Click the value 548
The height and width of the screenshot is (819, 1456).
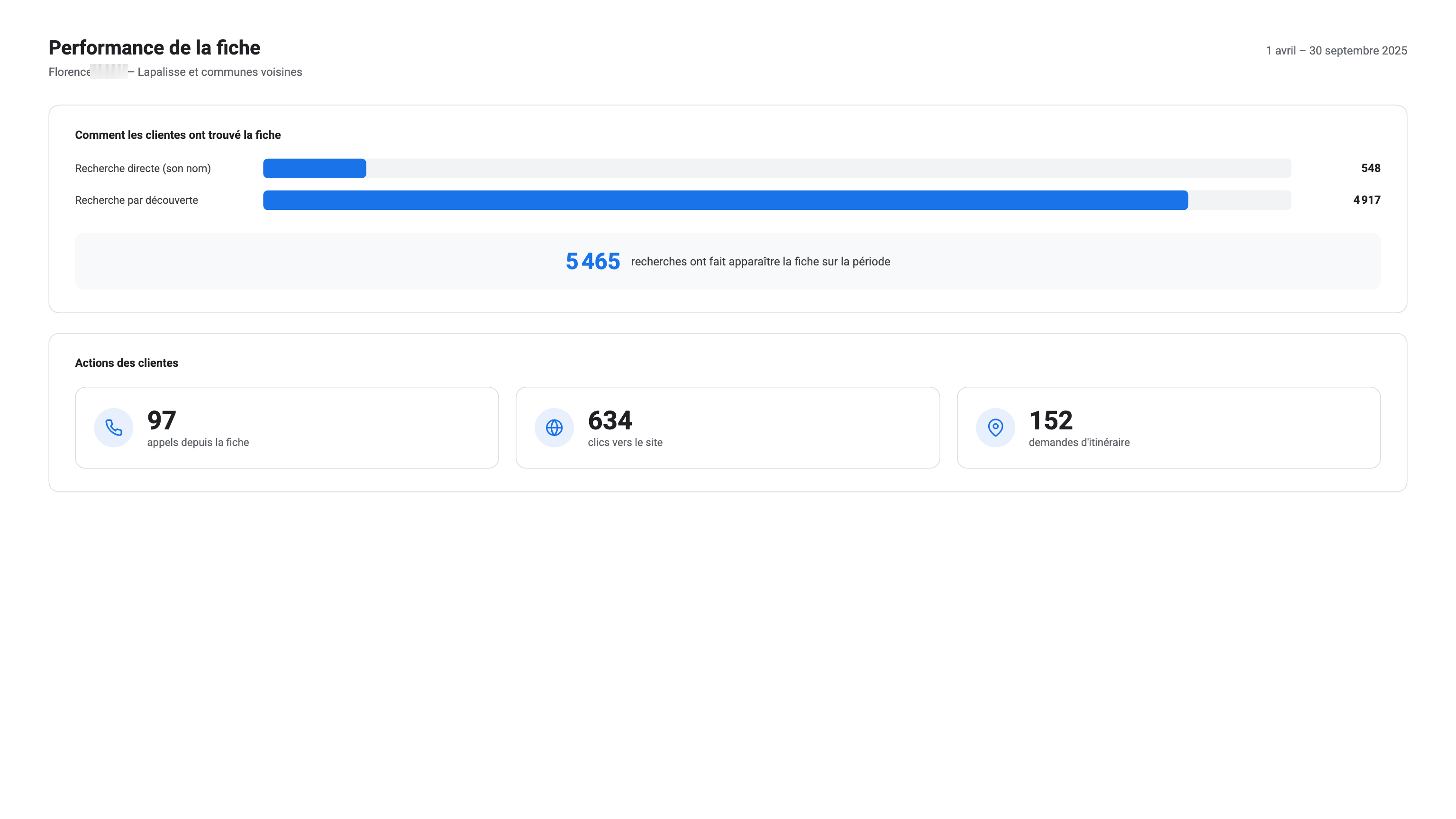pos(1371,168)
